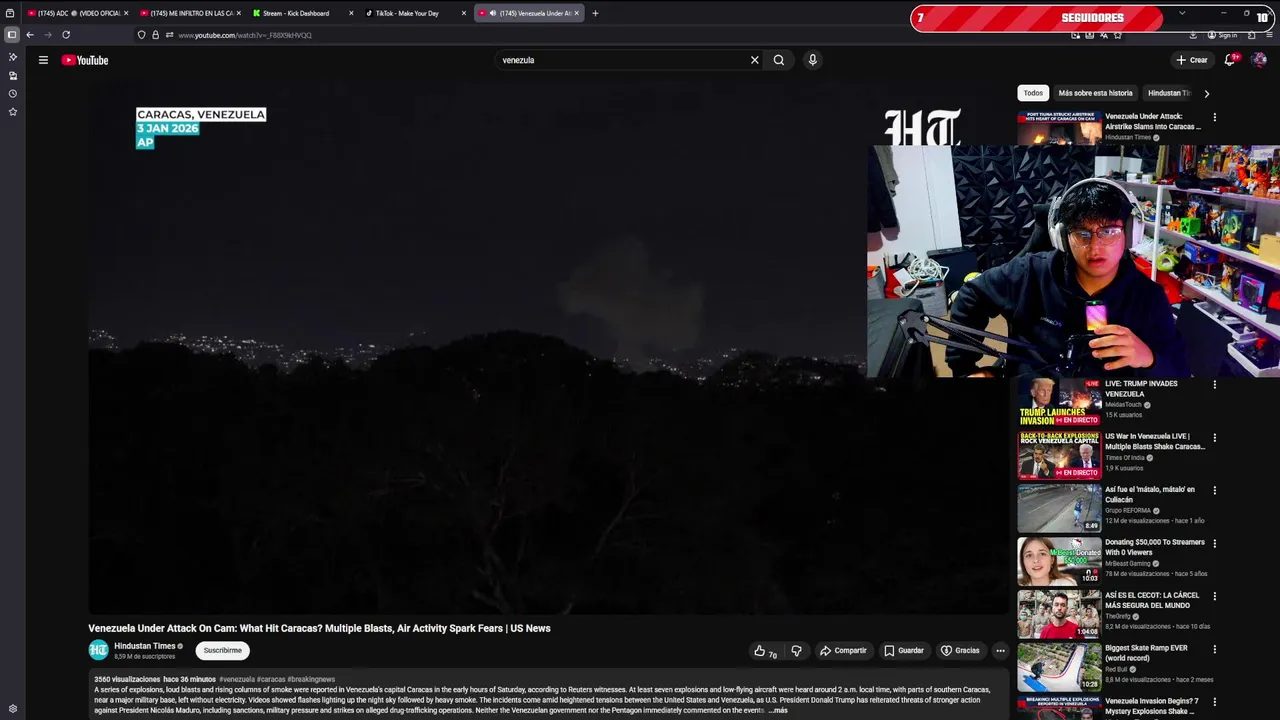Show more filter chips with arrow

click(x=1206, y=93)
